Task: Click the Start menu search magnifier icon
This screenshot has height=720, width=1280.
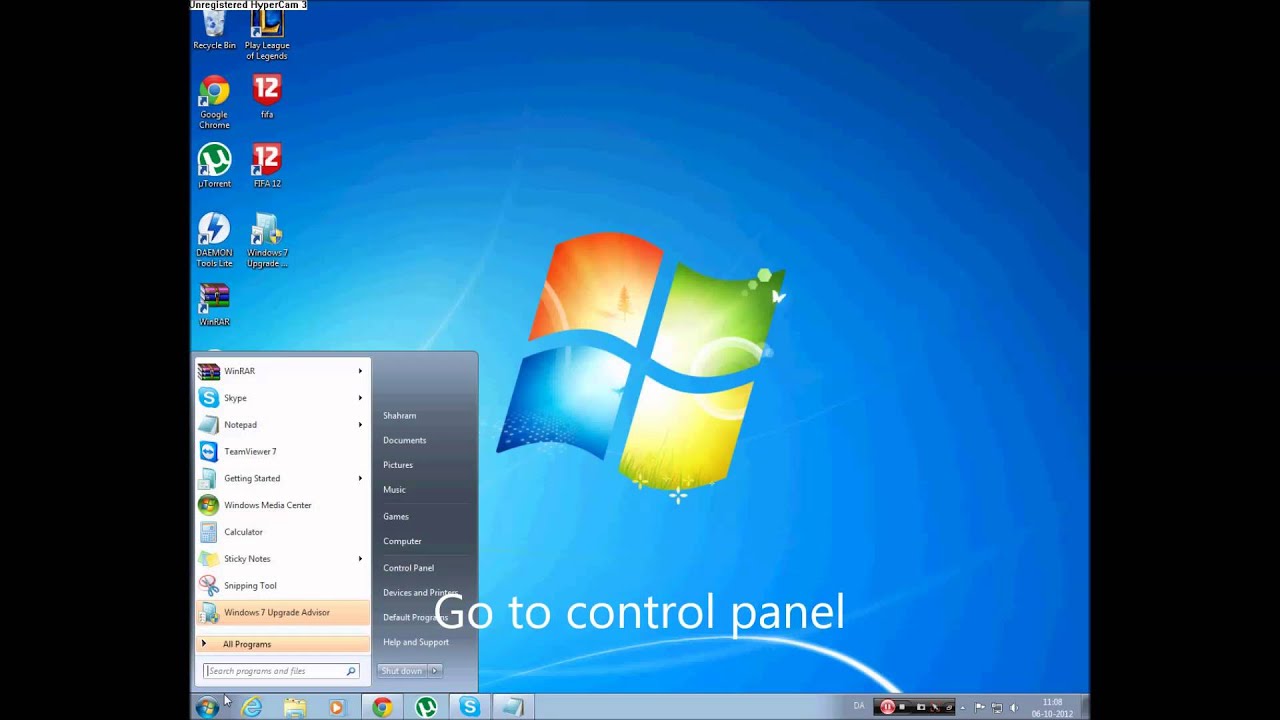Action: (x=351, y=671)
